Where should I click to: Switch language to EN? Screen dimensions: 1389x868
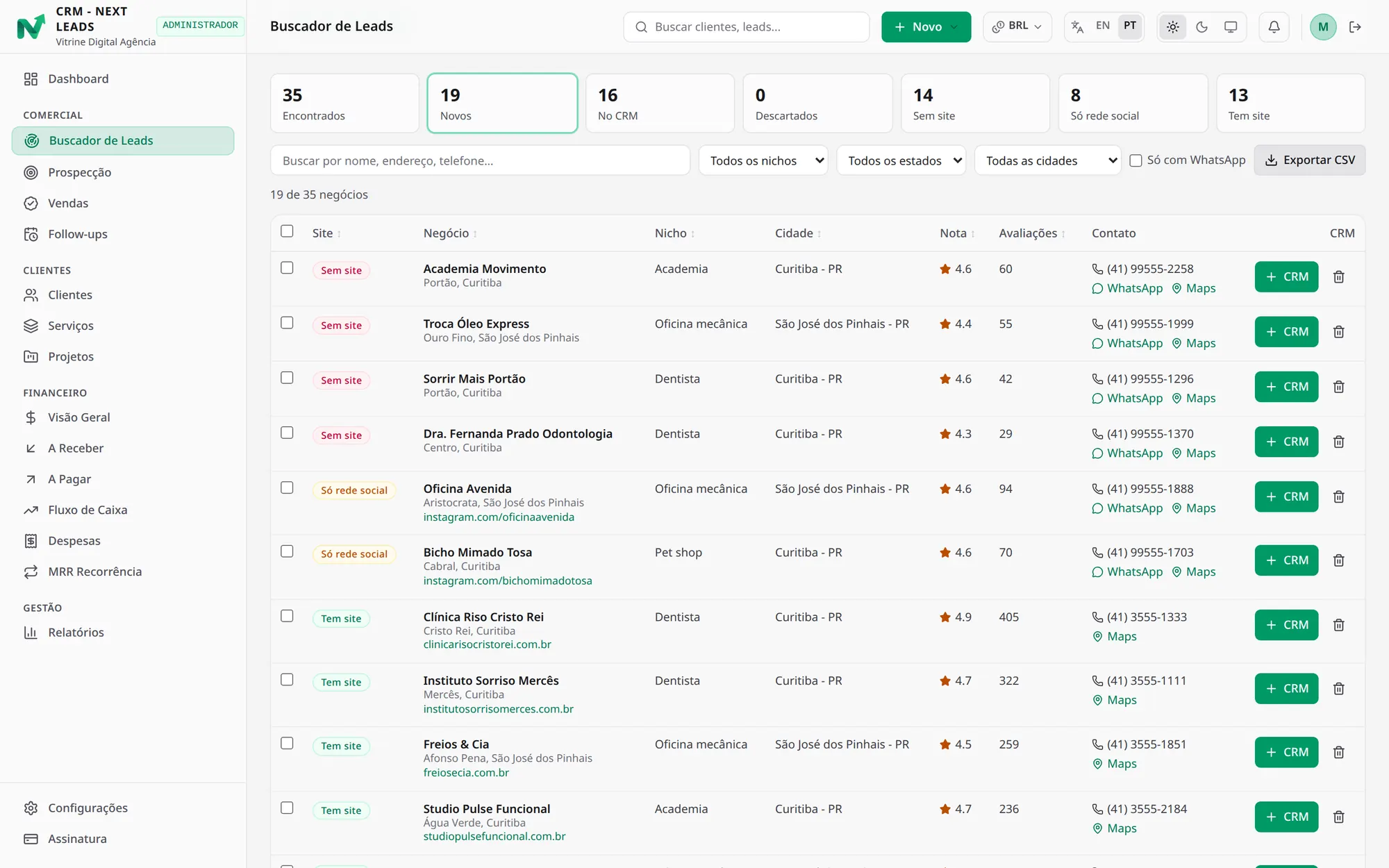coord(1103,26)
